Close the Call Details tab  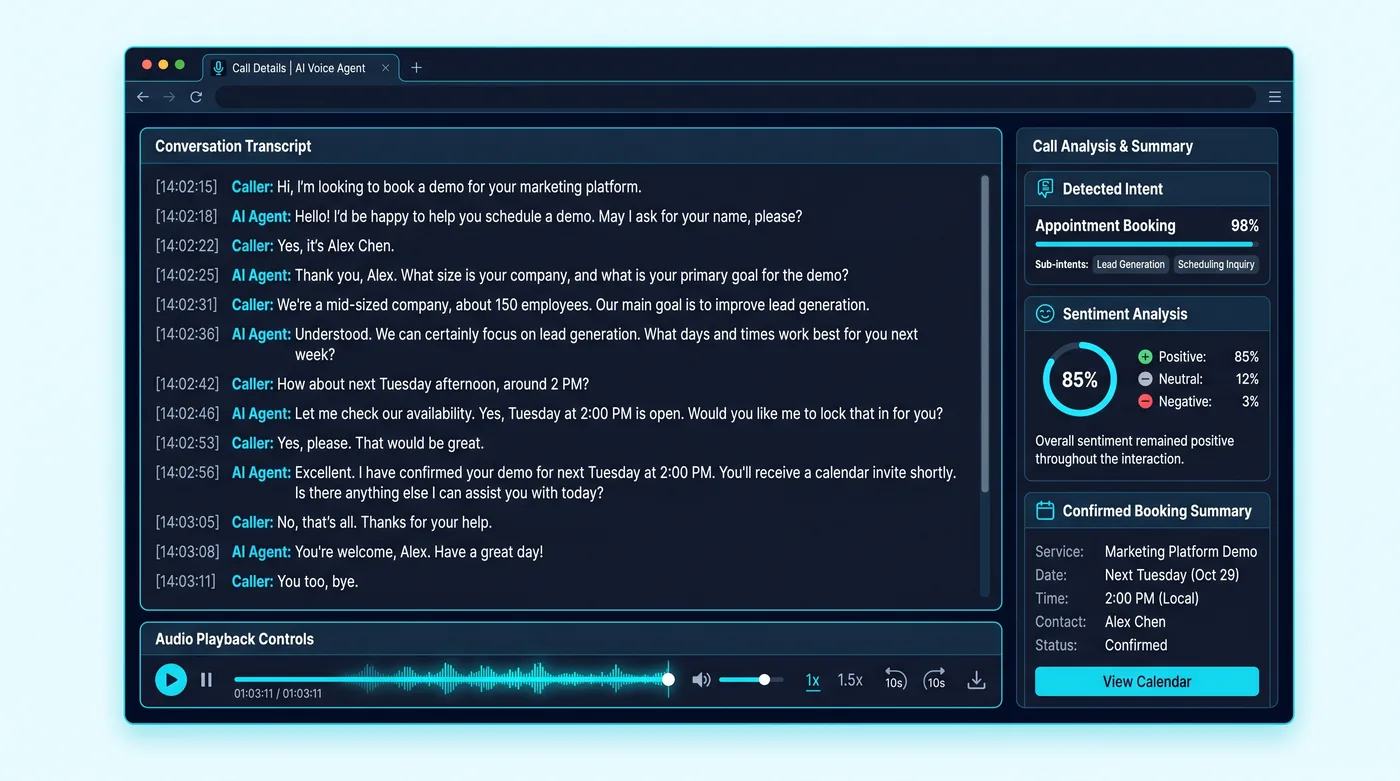tap(386, 68)
